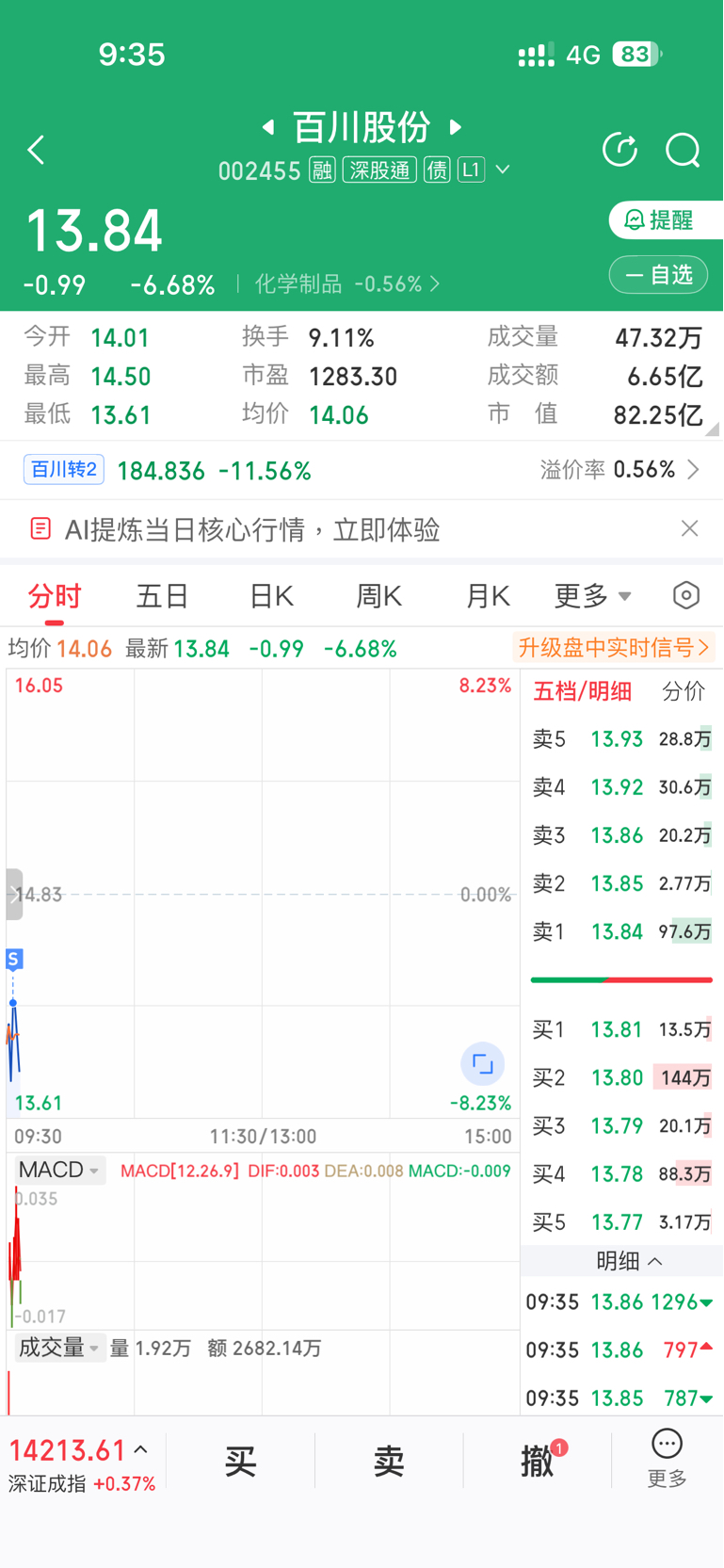Tap the 卖 sell button
The image size is (724, 1568).
[389, 1462]
